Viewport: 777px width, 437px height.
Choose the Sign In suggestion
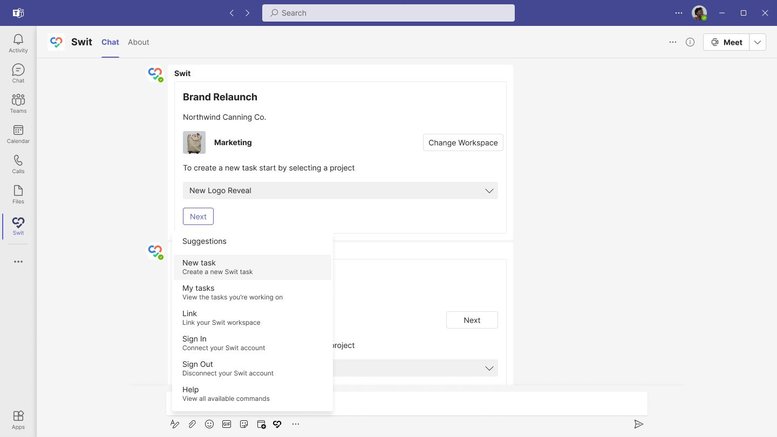[x=253, y=343]
